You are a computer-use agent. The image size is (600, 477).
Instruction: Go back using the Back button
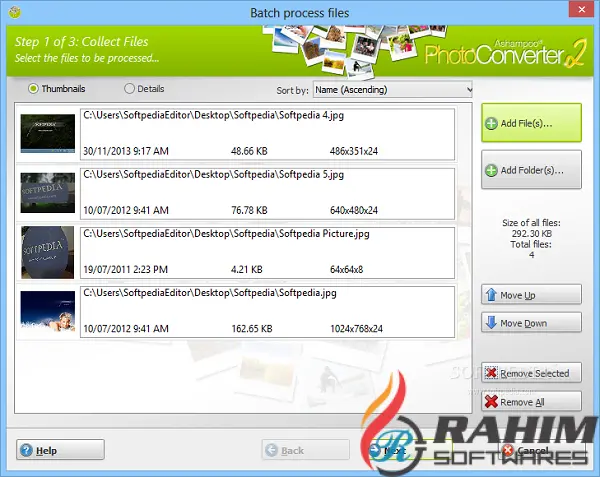tap(305, 450)
